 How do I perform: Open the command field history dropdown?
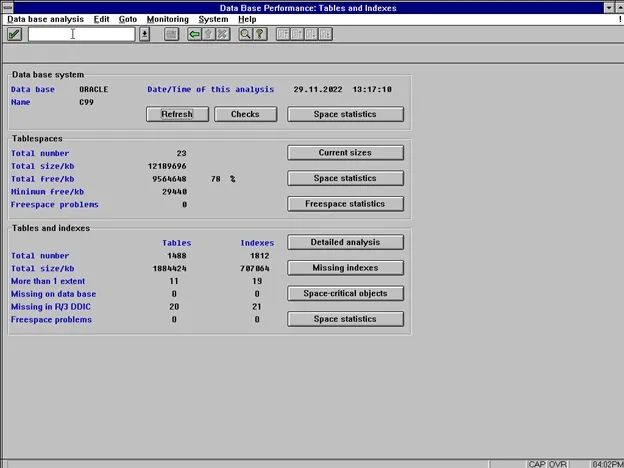(144, 34)
